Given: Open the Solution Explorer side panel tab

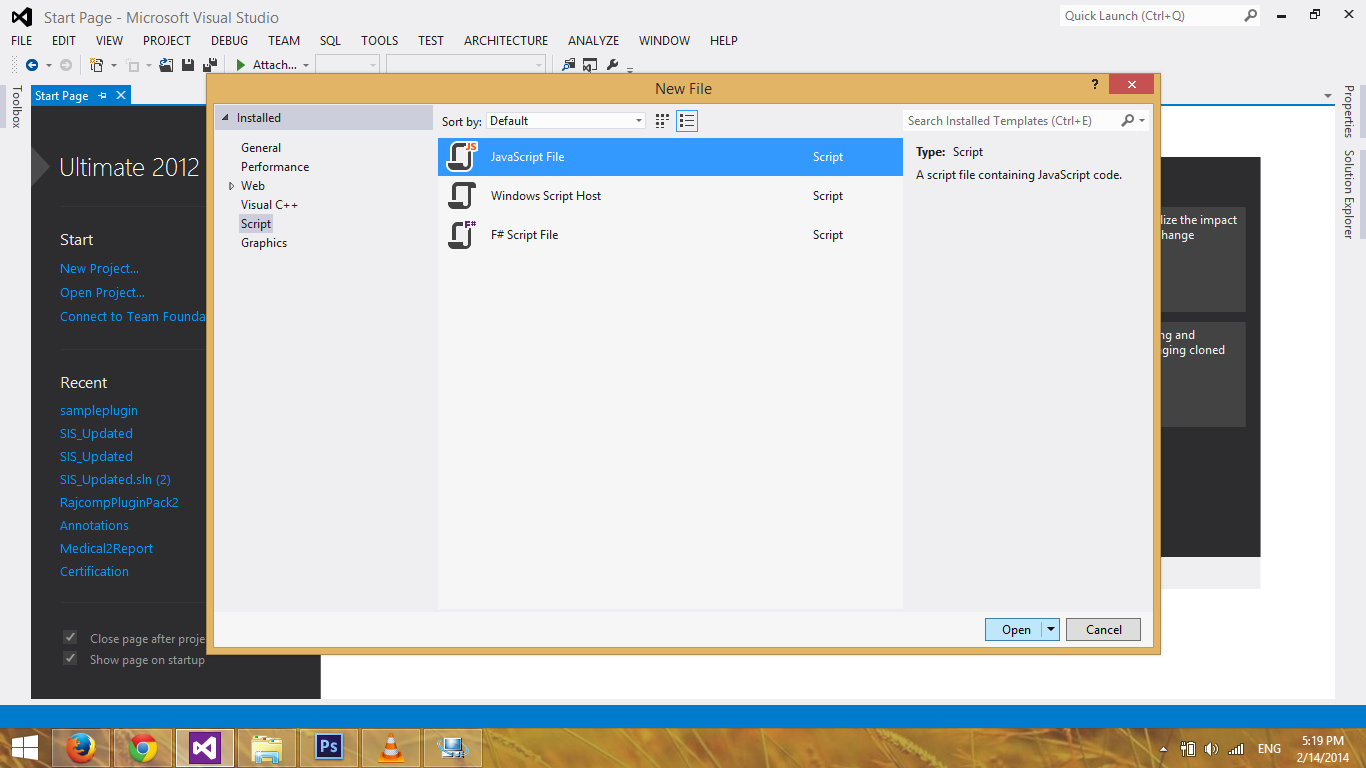Looking at the screenshot, I should pyautogui.click(x=1348, y=195).
